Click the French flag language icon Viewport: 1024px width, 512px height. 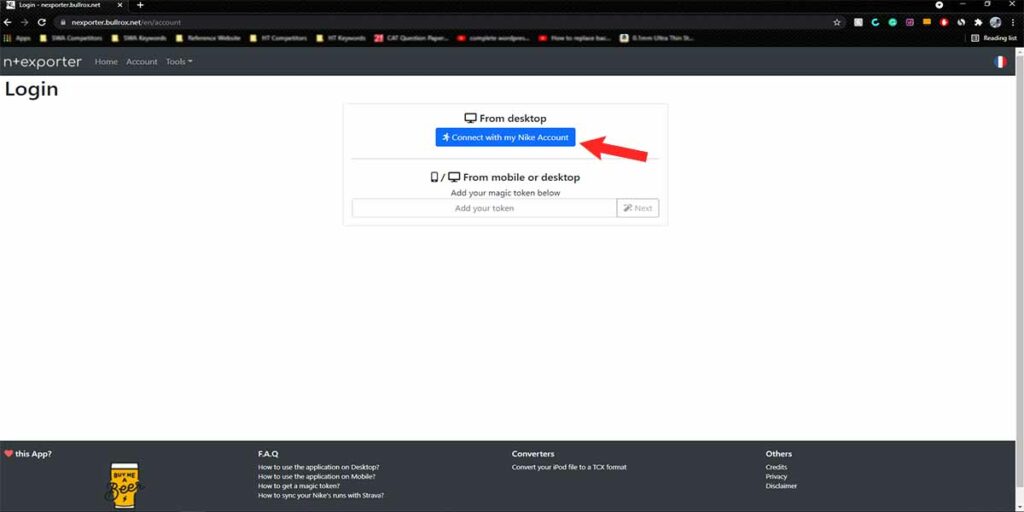999,62
